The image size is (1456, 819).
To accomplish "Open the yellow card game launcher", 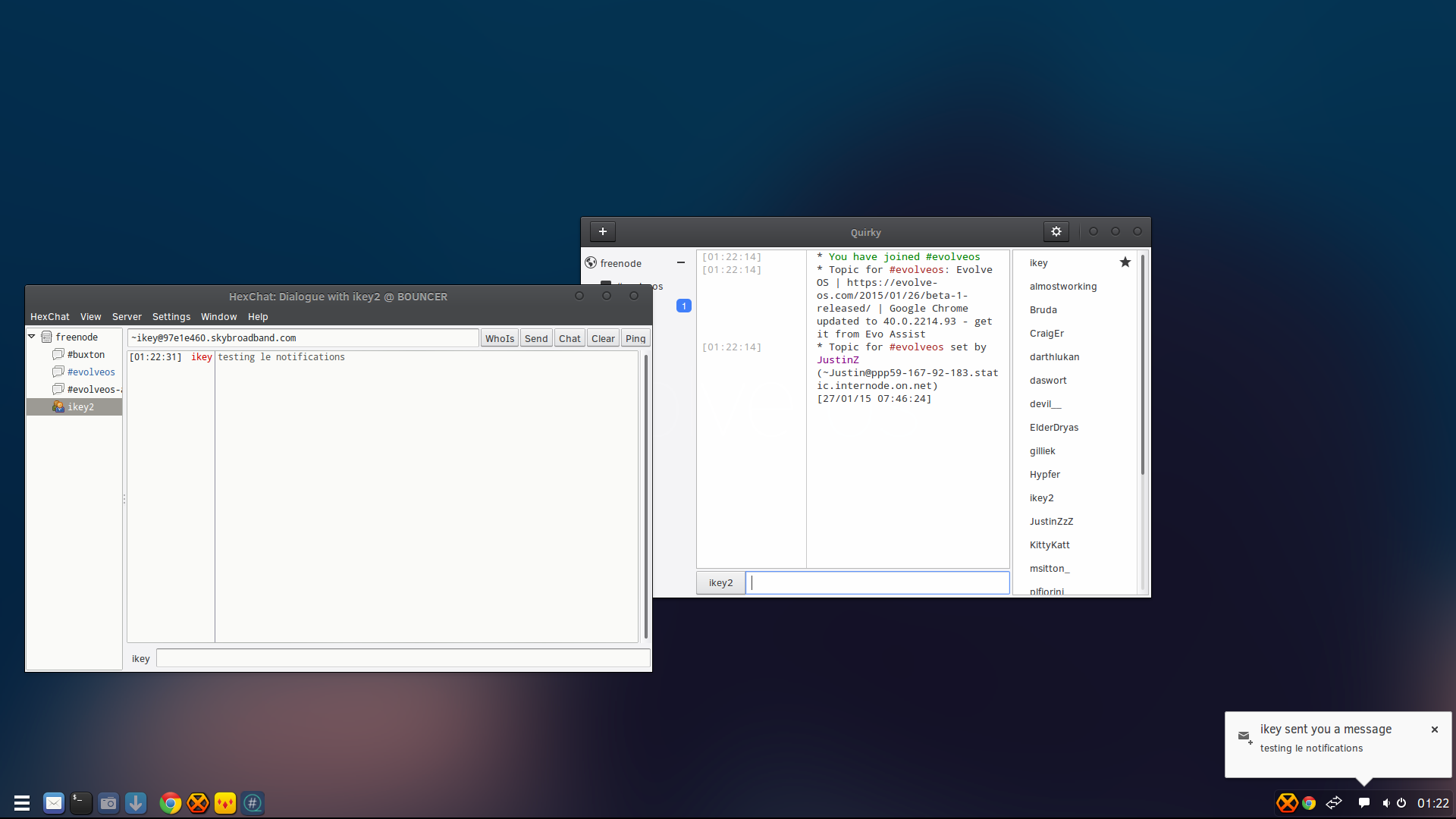I will coord(225,802).
